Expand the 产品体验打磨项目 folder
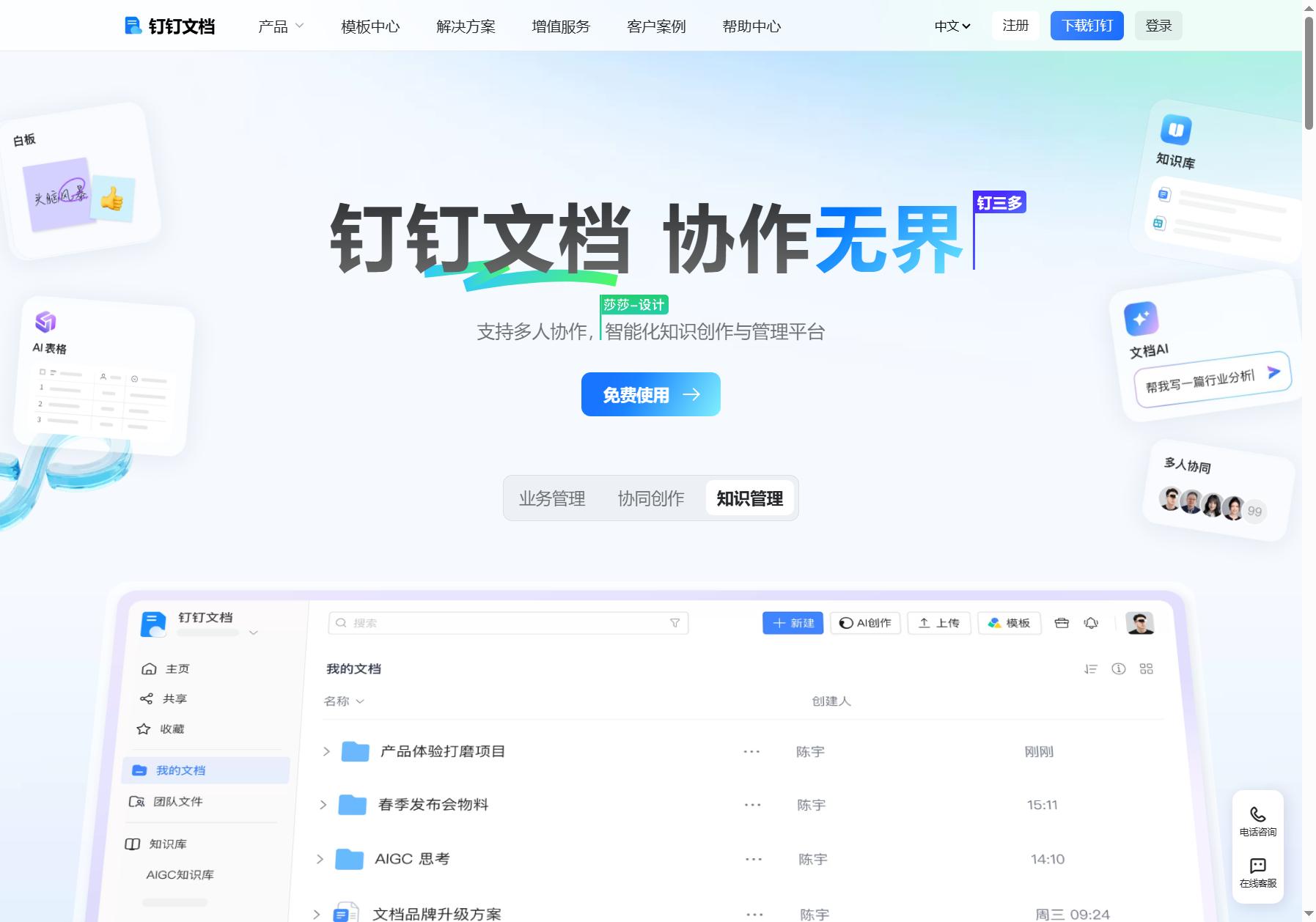 tap(326, 751)
